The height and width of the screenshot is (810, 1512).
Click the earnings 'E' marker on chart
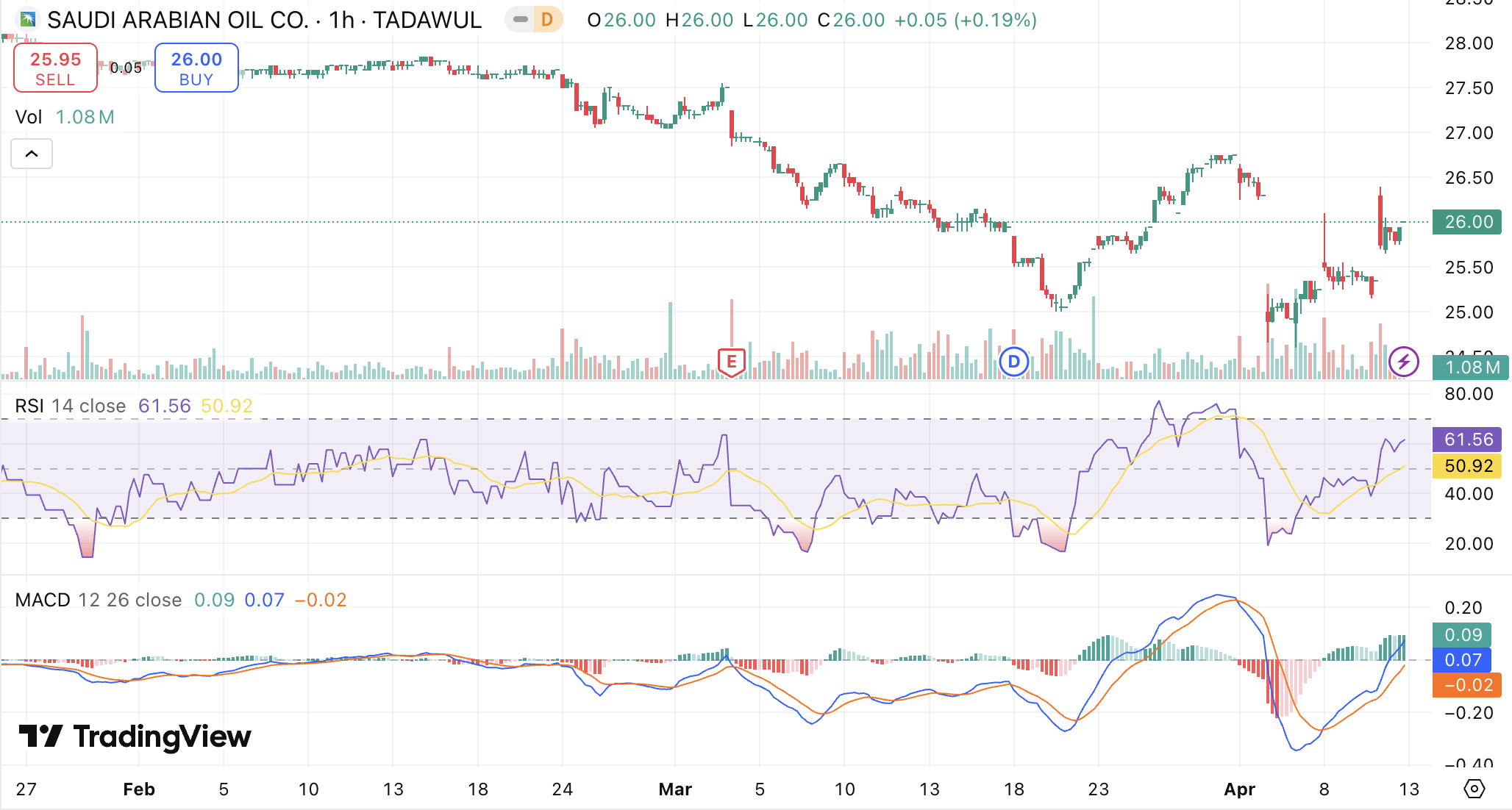tap(731, 362)
